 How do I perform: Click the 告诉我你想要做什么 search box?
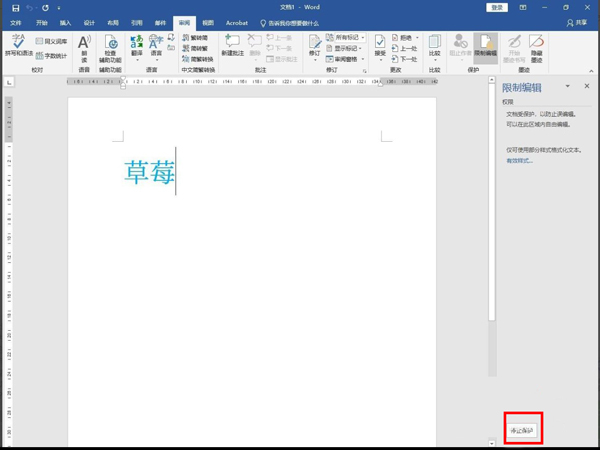(x=305, y=22)
